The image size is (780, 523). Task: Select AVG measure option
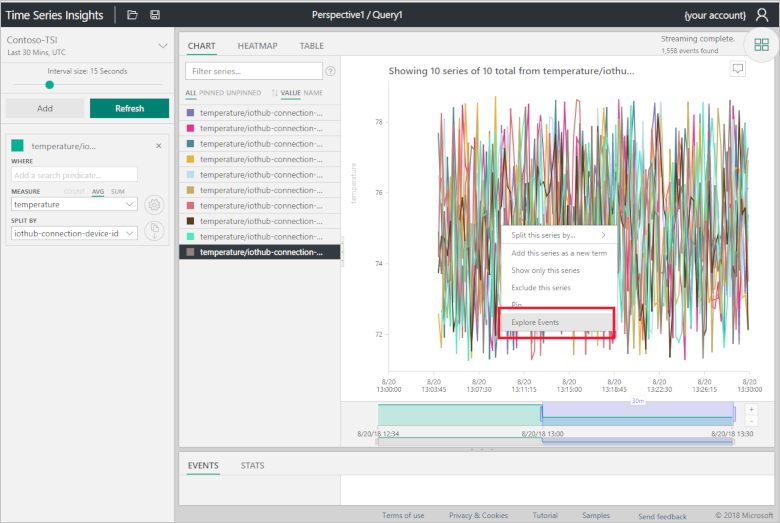98,192
